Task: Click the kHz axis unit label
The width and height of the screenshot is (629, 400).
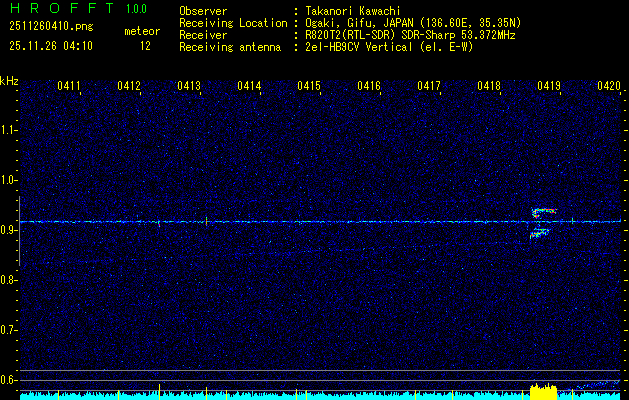Action: pos(9,80)
